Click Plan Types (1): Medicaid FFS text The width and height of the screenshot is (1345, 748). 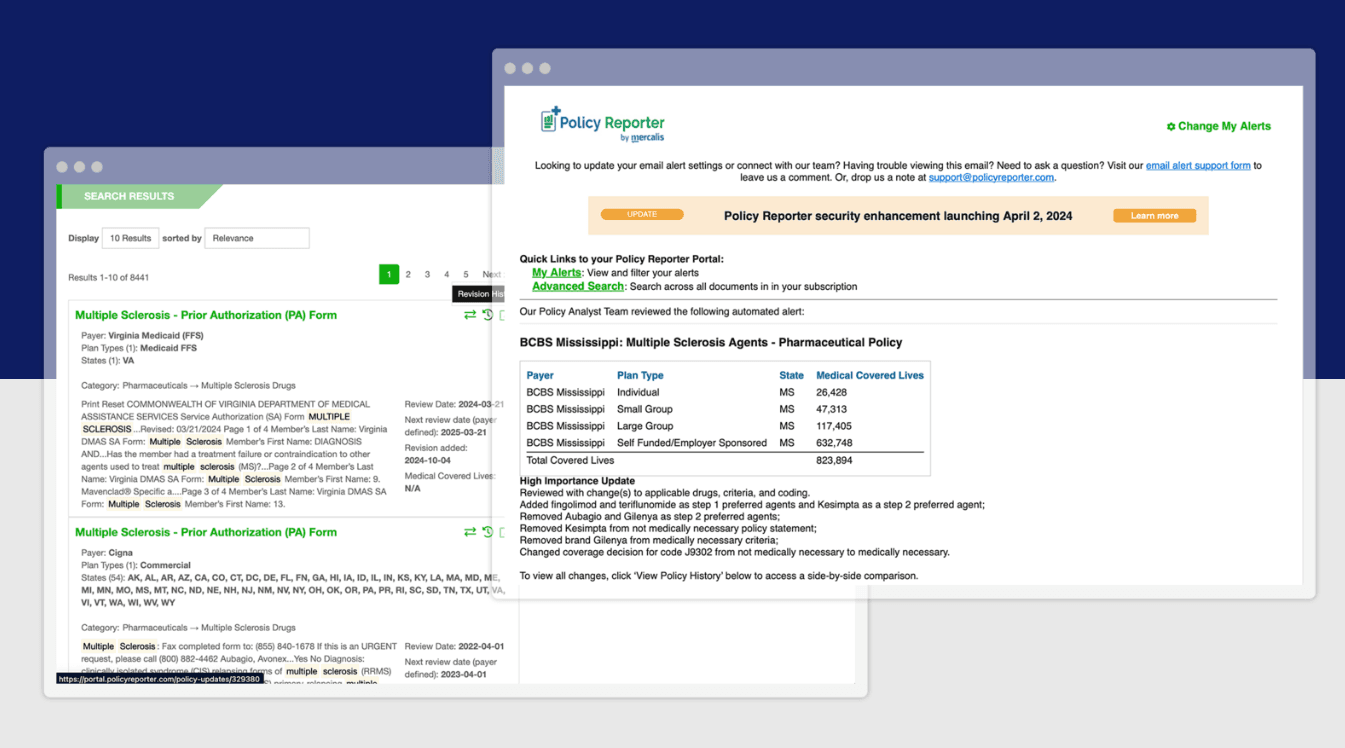[x=139, y=348]
